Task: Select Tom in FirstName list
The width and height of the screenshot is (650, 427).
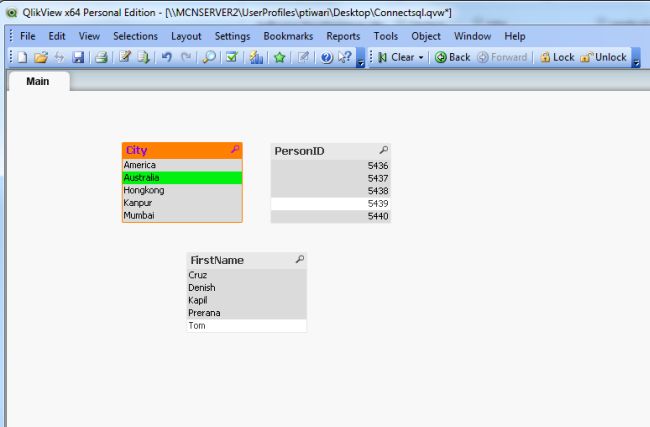Action: click(x=246, y=325)
